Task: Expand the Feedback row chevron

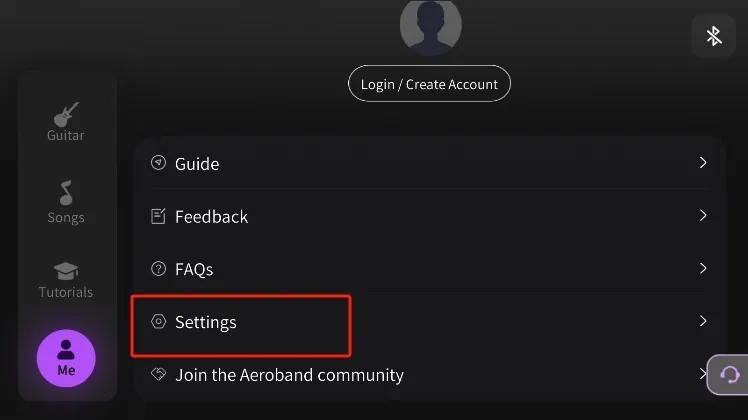Action: point(703,216)
